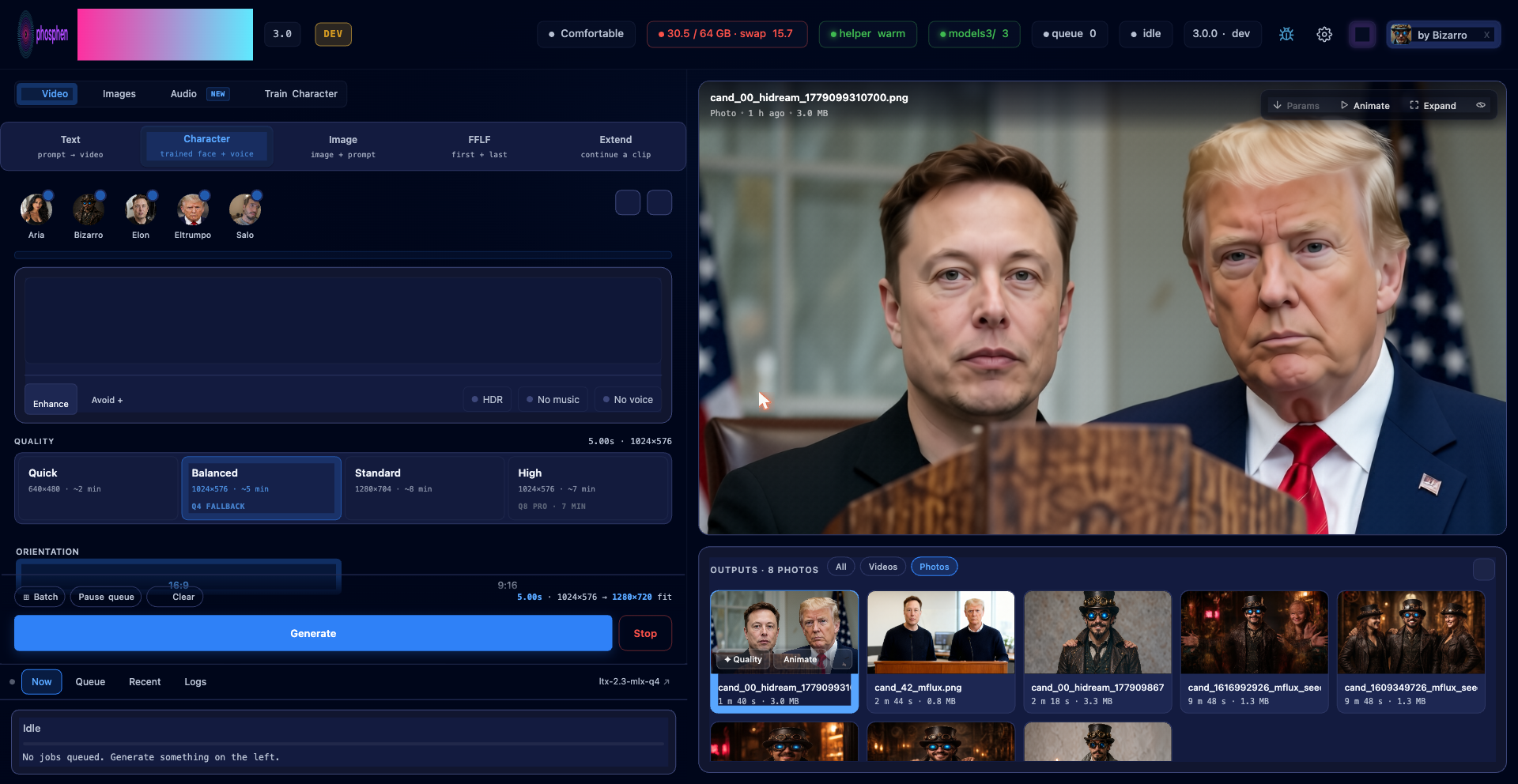The height and width of the screenshot is (784, 1518).
Task: Click the square button in Outputs header
Action: pyautogui.click(x=1484, y=570)
